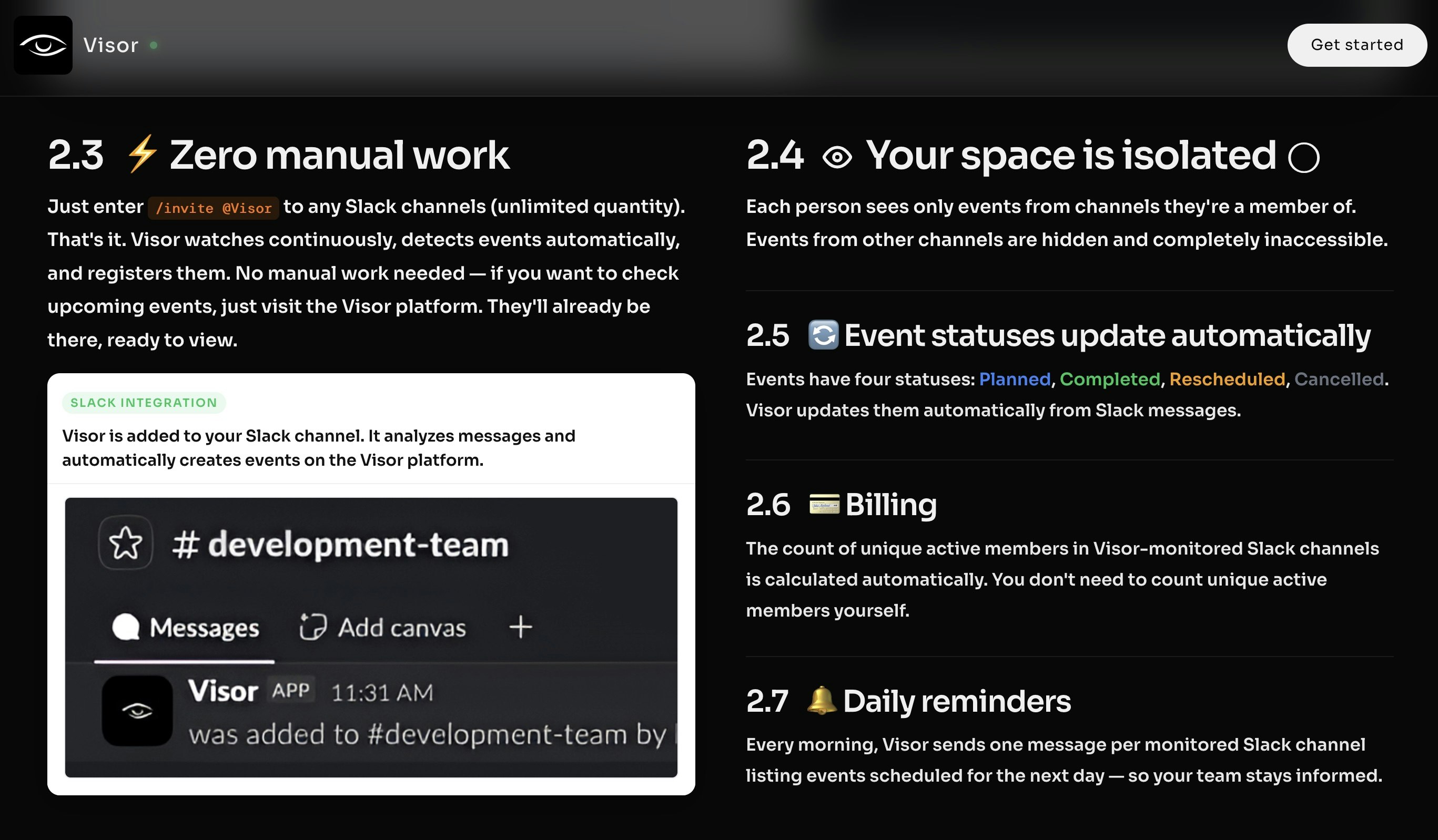Click the SLACK INTEGRATION badge
This screenshot has height=840, width=1438.
tap(144, 403)
